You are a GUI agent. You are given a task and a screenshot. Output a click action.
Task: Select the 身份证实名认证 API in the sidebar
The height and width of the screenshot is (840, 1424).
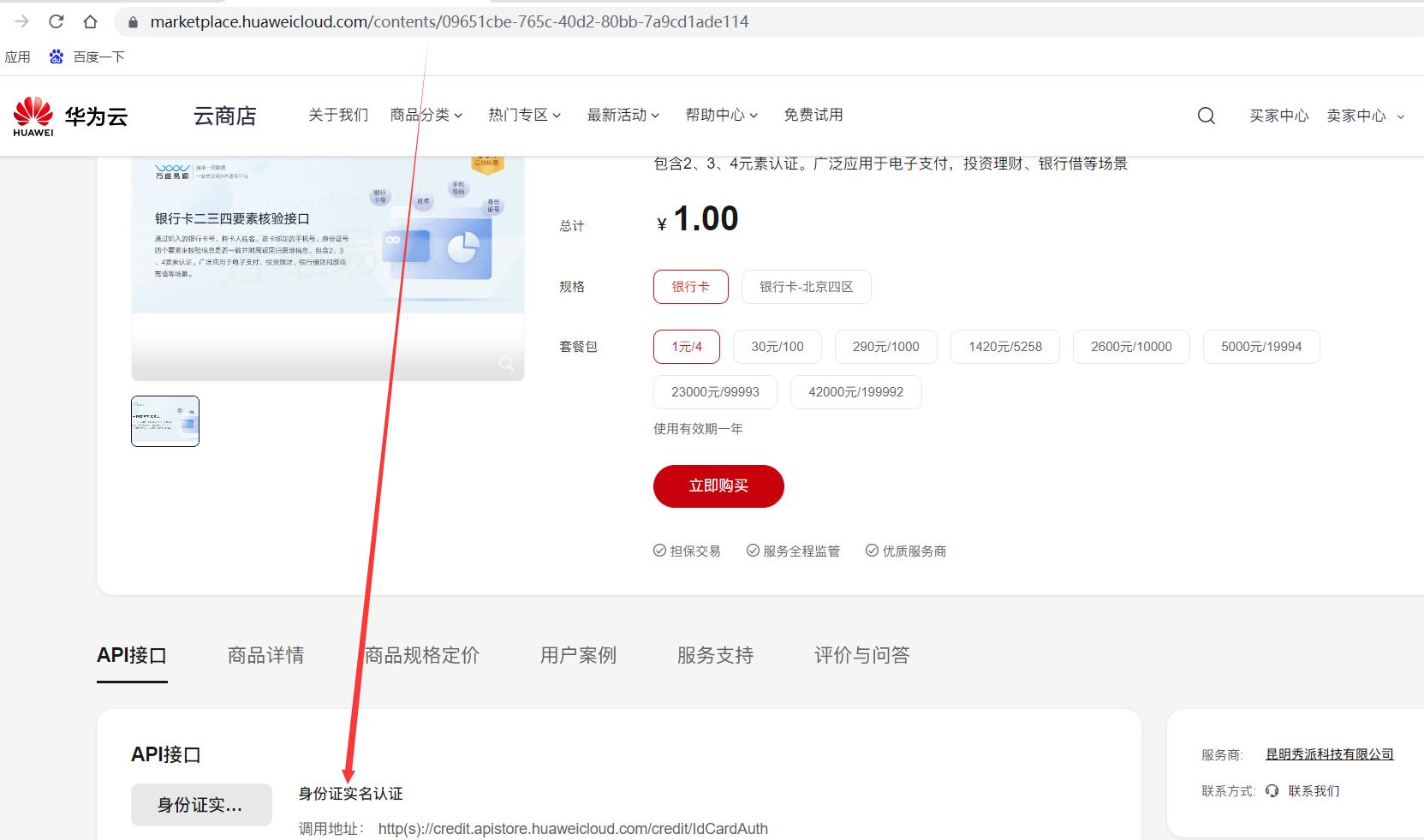point(201,805)
